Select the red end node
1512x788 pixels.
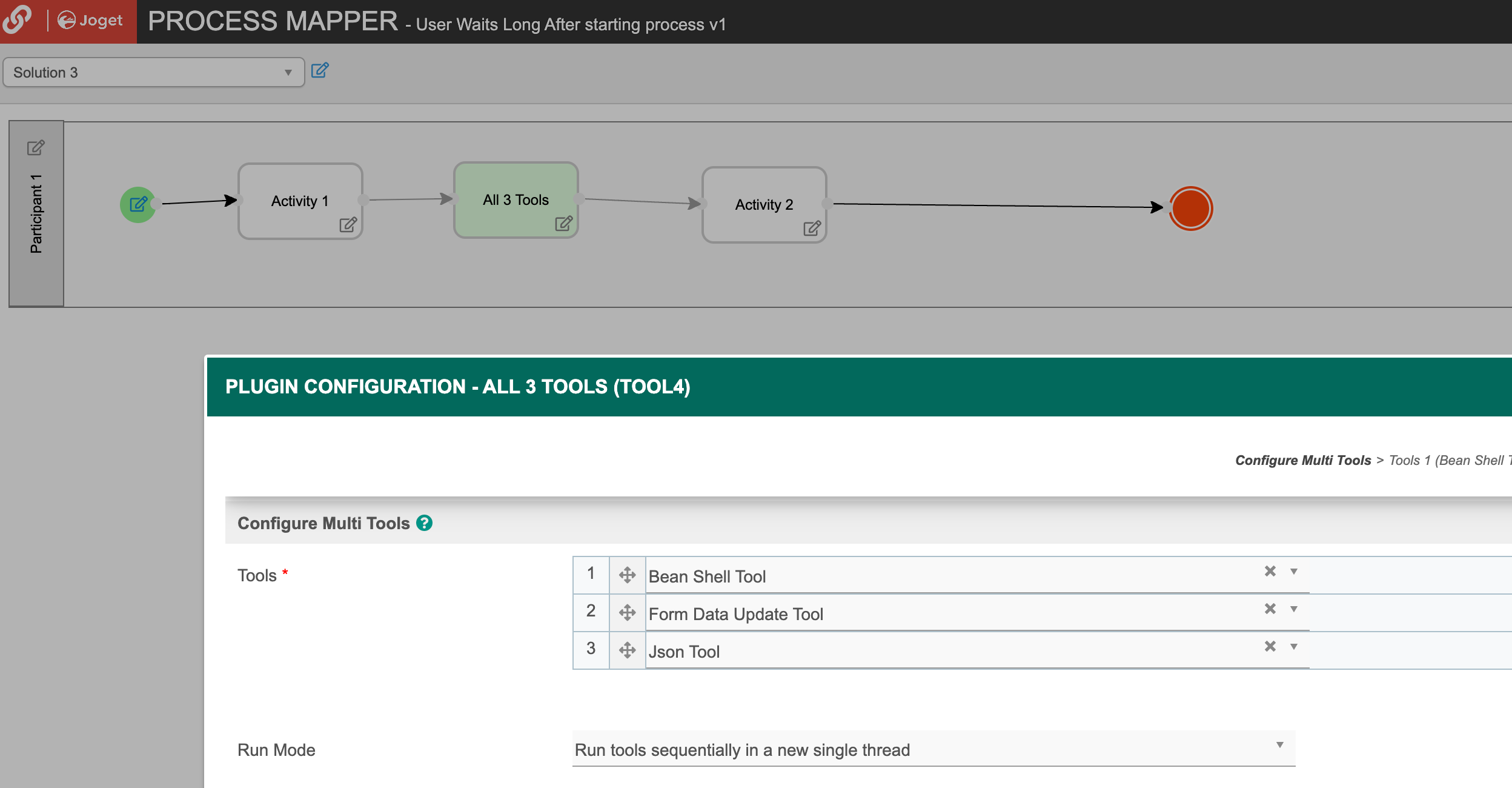(x=1190, y=208)
